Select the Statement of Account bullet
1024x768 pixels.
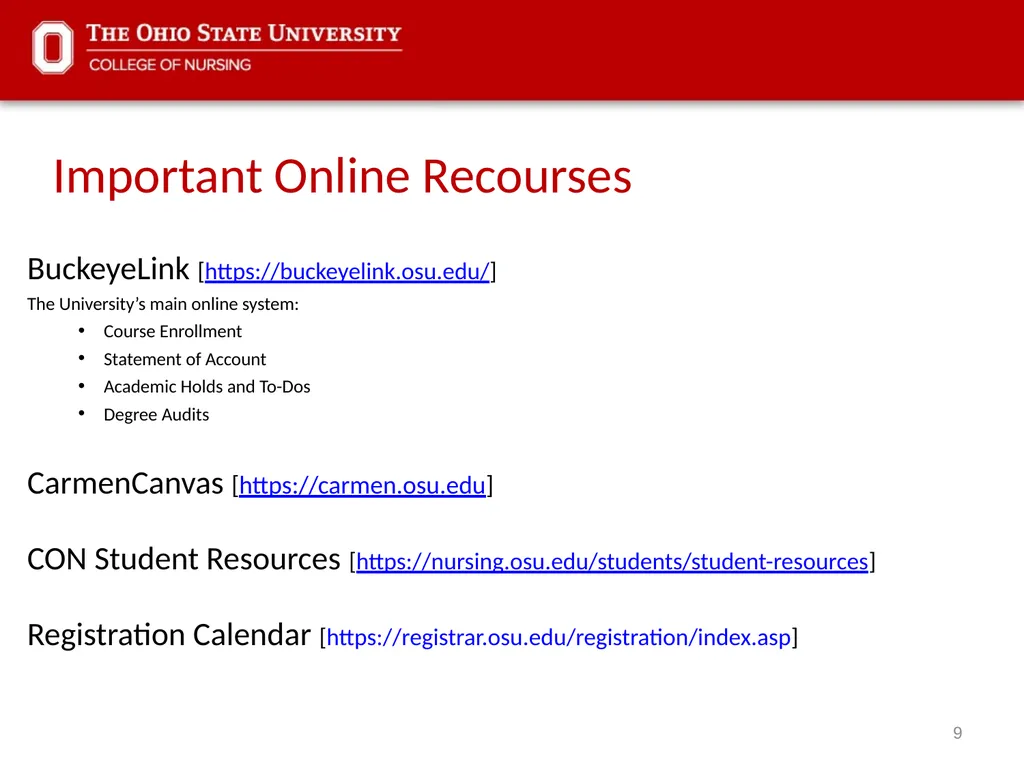click(185, 359)
